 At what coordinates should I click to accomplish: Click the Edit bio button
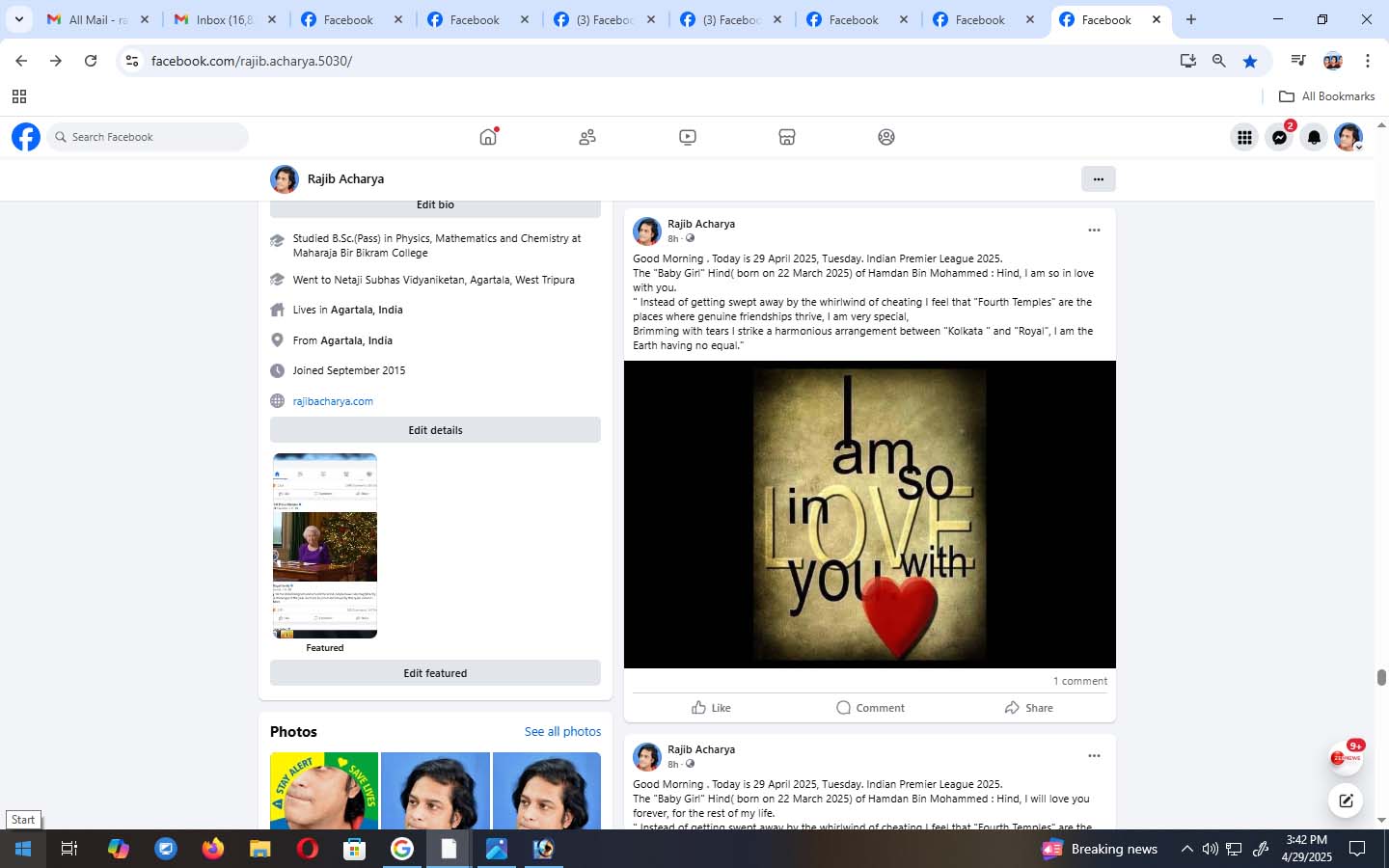click(435, 206)
